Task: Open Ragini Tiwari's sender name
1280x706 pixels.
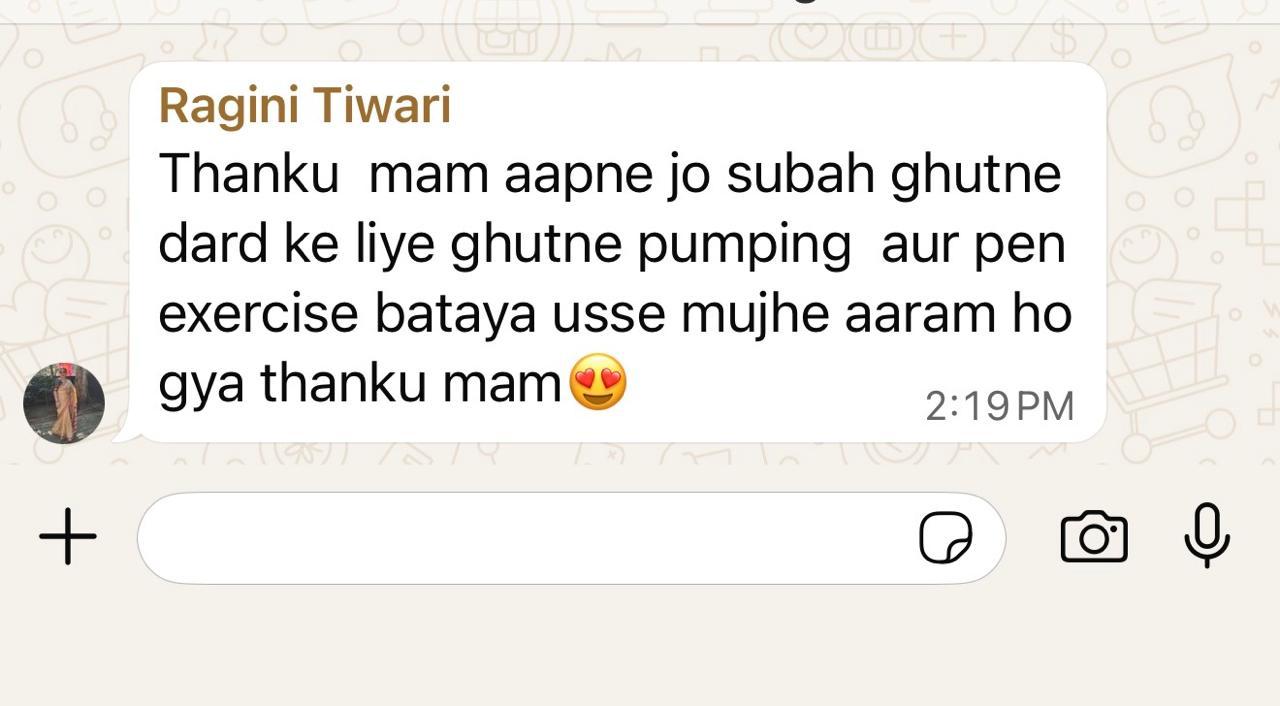Action: pyautogui.click(x=305, y=105)
